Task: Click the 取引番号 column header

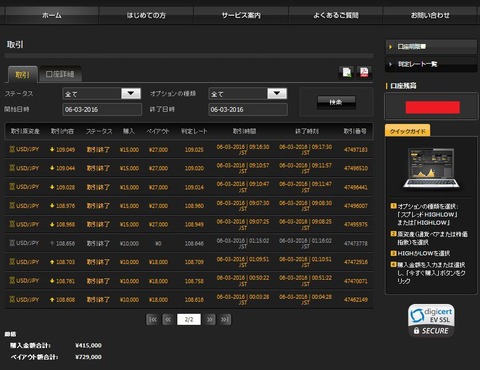Action: [355, 131]
